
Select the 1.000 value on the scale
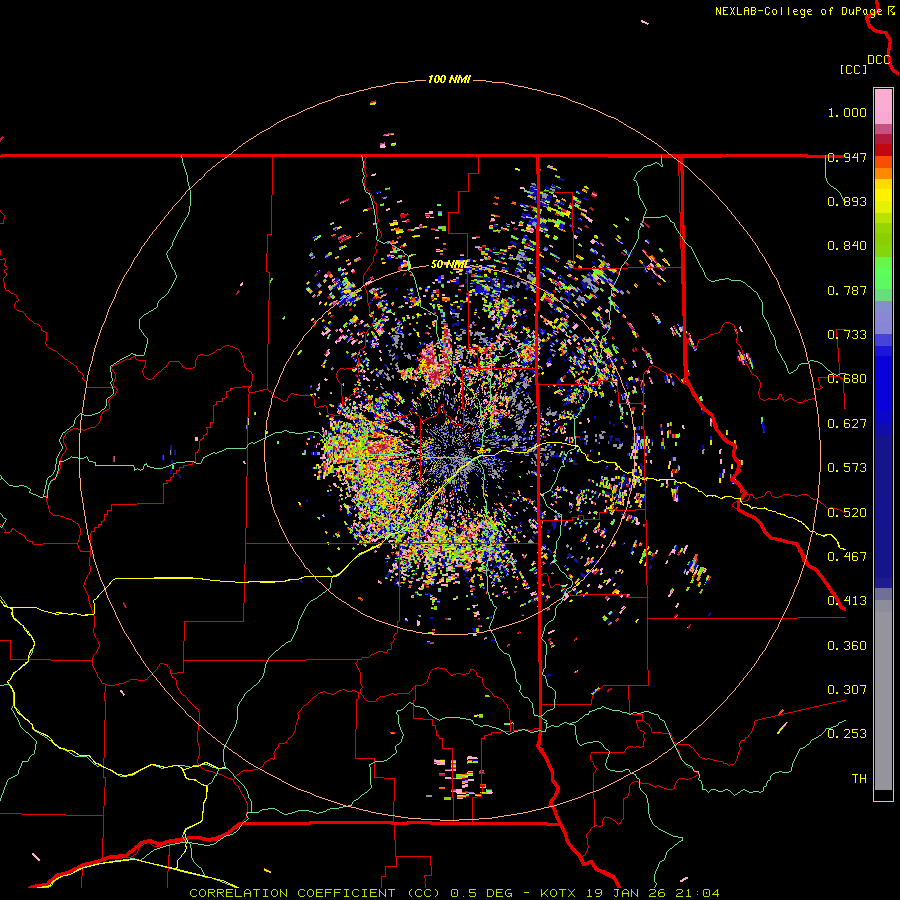click(x=847, y=112)
